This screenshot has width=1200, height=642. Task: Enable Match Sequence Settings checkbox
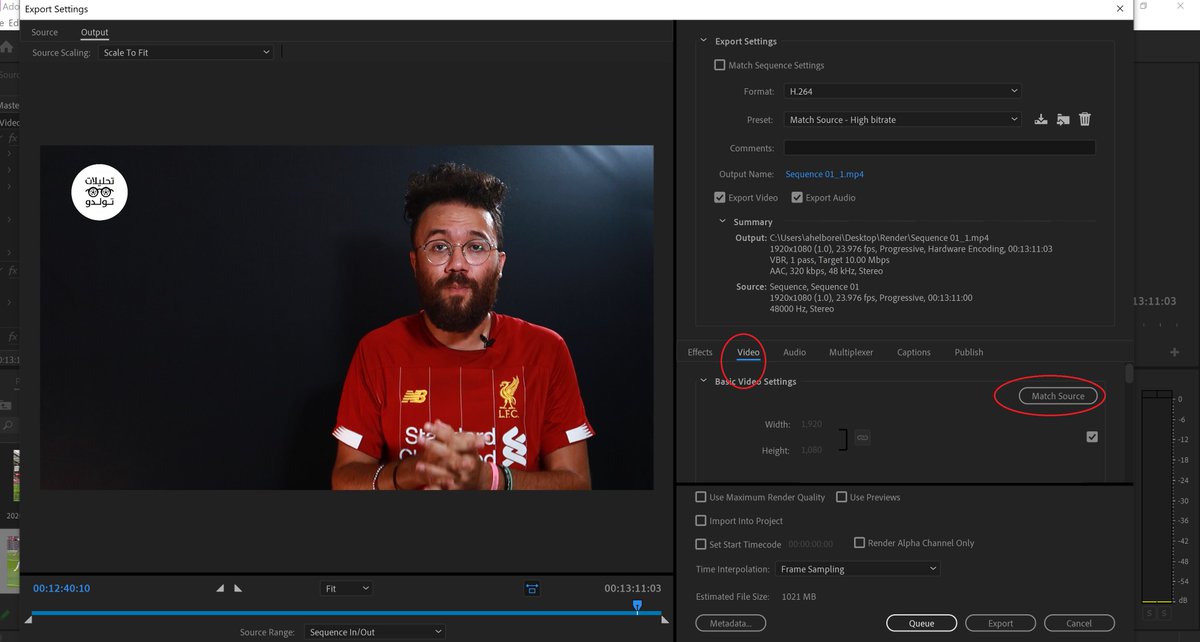[x=720, y=65]
